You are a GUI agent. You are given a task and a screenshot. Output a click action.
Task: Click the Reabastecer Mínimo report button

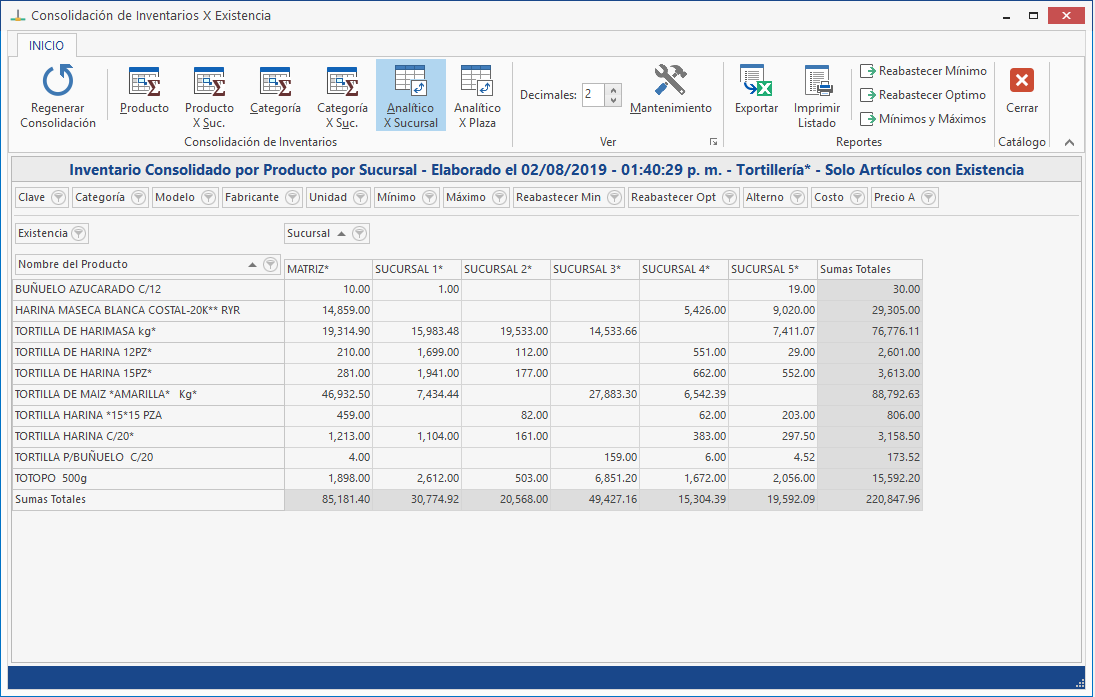923,71
